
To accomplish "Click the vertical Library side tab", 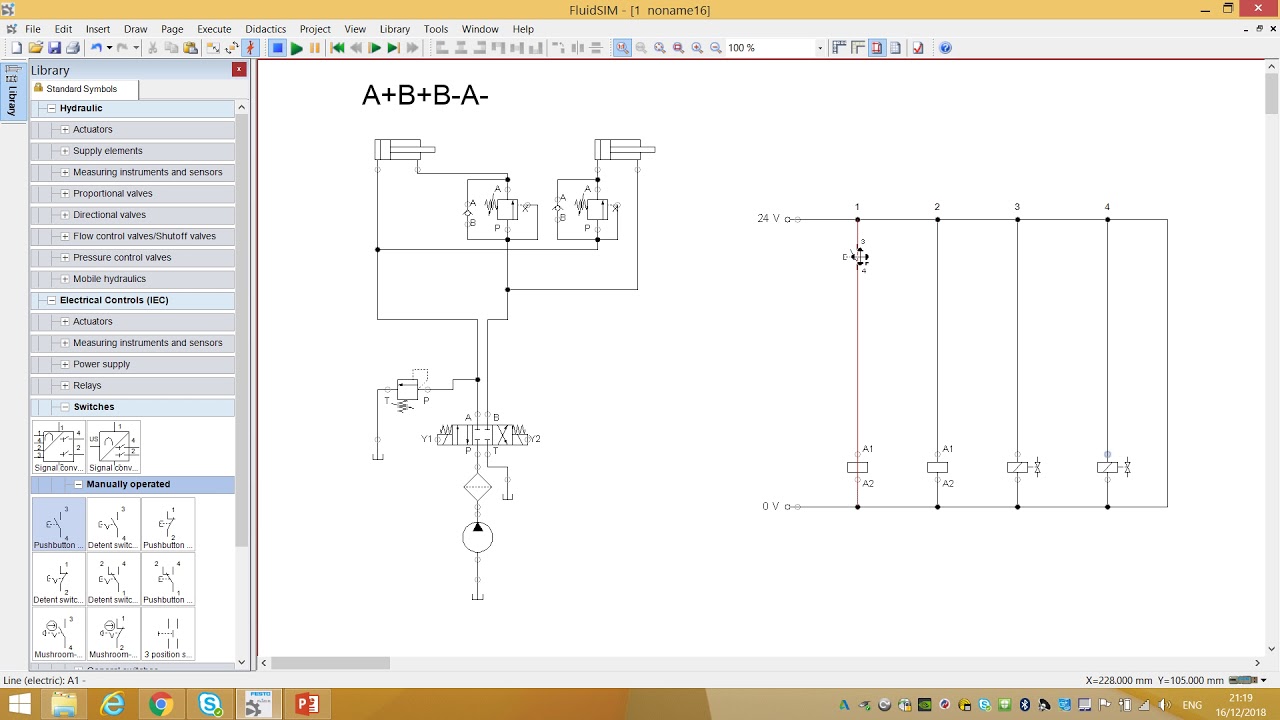I will tap(12, 92).
